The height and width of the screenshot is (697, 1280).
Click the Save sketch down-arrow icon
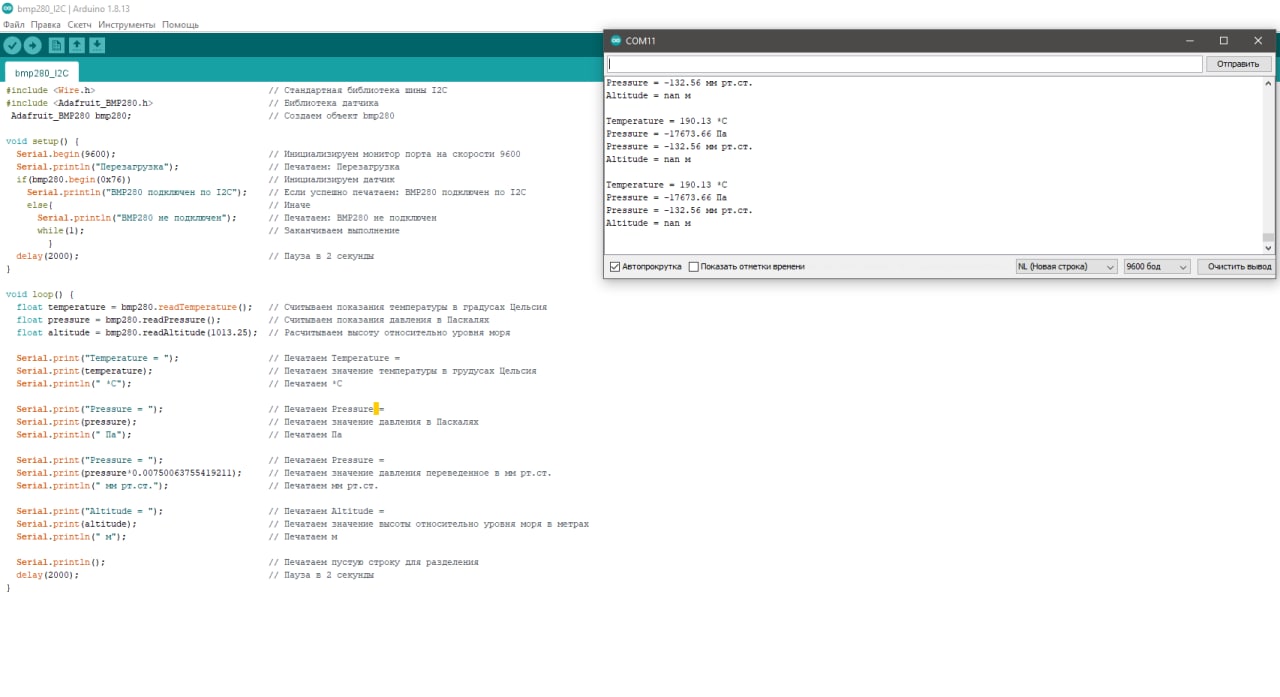[x=97, y=45]
